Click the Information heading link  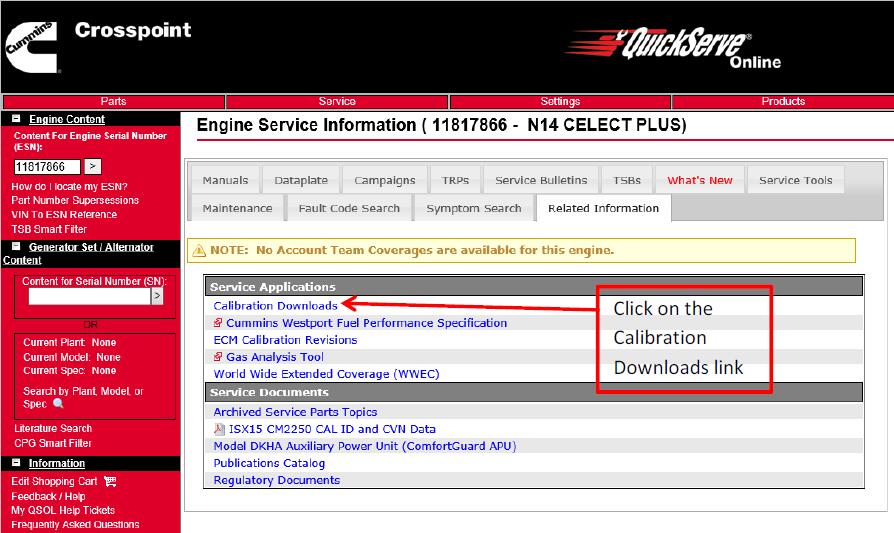tap(56, 463)
